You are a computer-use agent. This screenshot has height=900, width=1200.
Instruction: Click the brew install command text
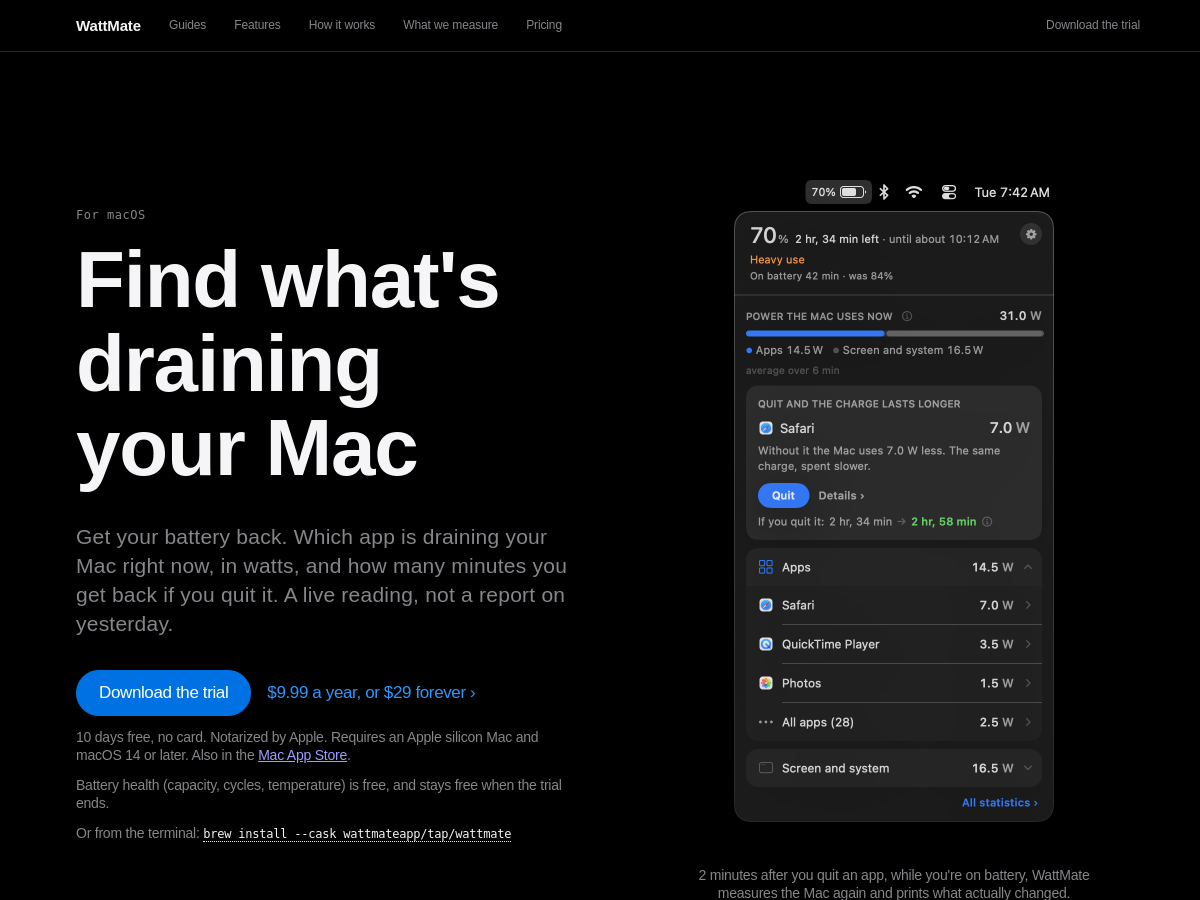tap(357, 834)
